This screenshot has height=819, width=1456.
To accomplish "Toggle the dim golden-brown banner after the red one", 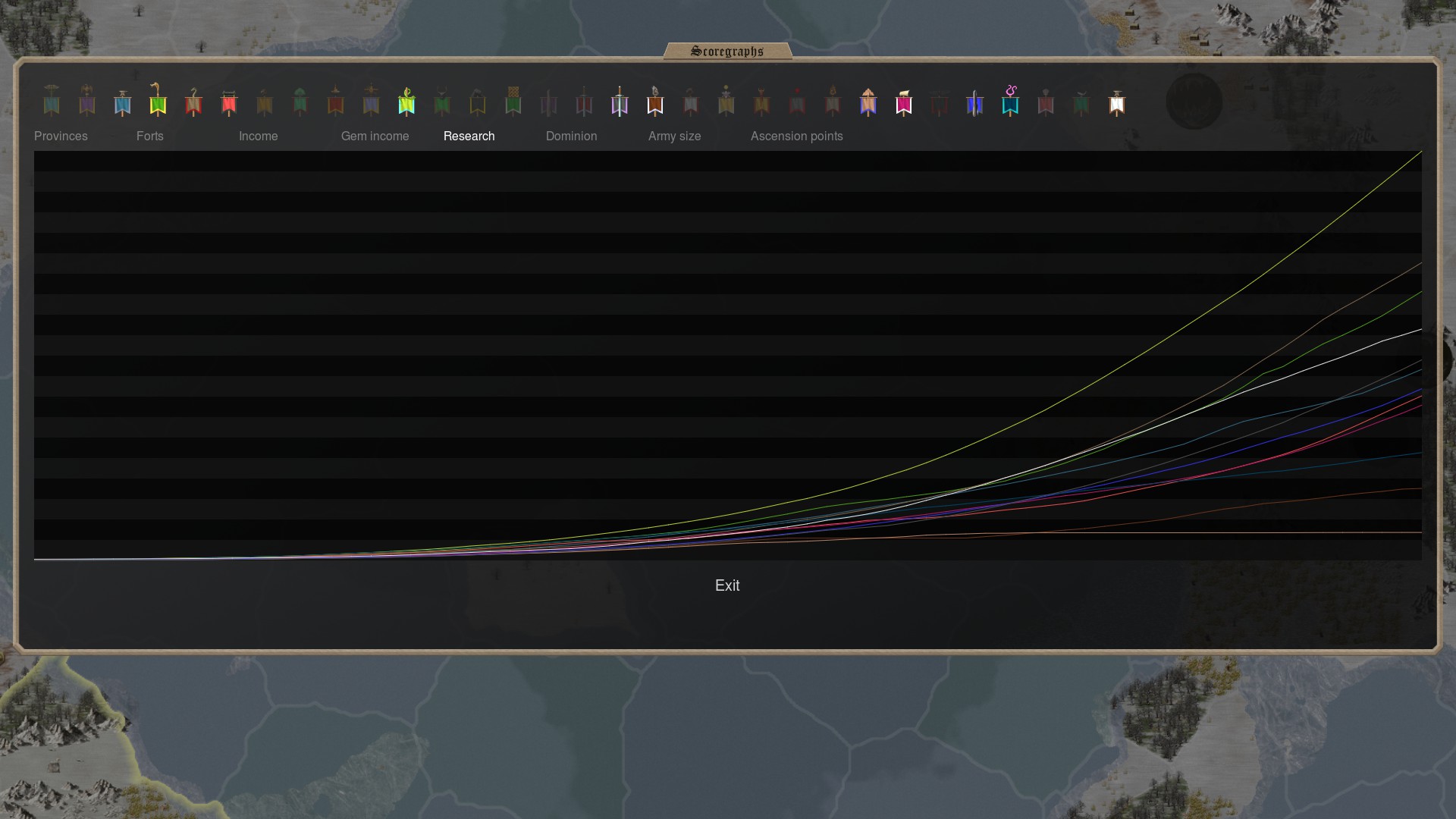I will (265, 102).
